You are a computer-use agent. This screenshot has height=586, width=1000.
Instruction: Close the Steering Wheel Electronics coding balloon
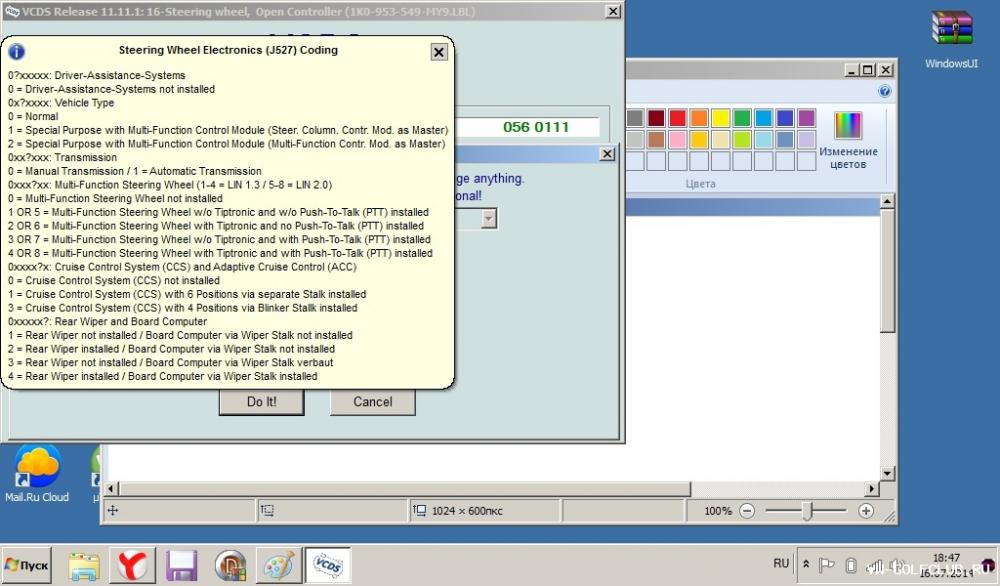(439, 52)
